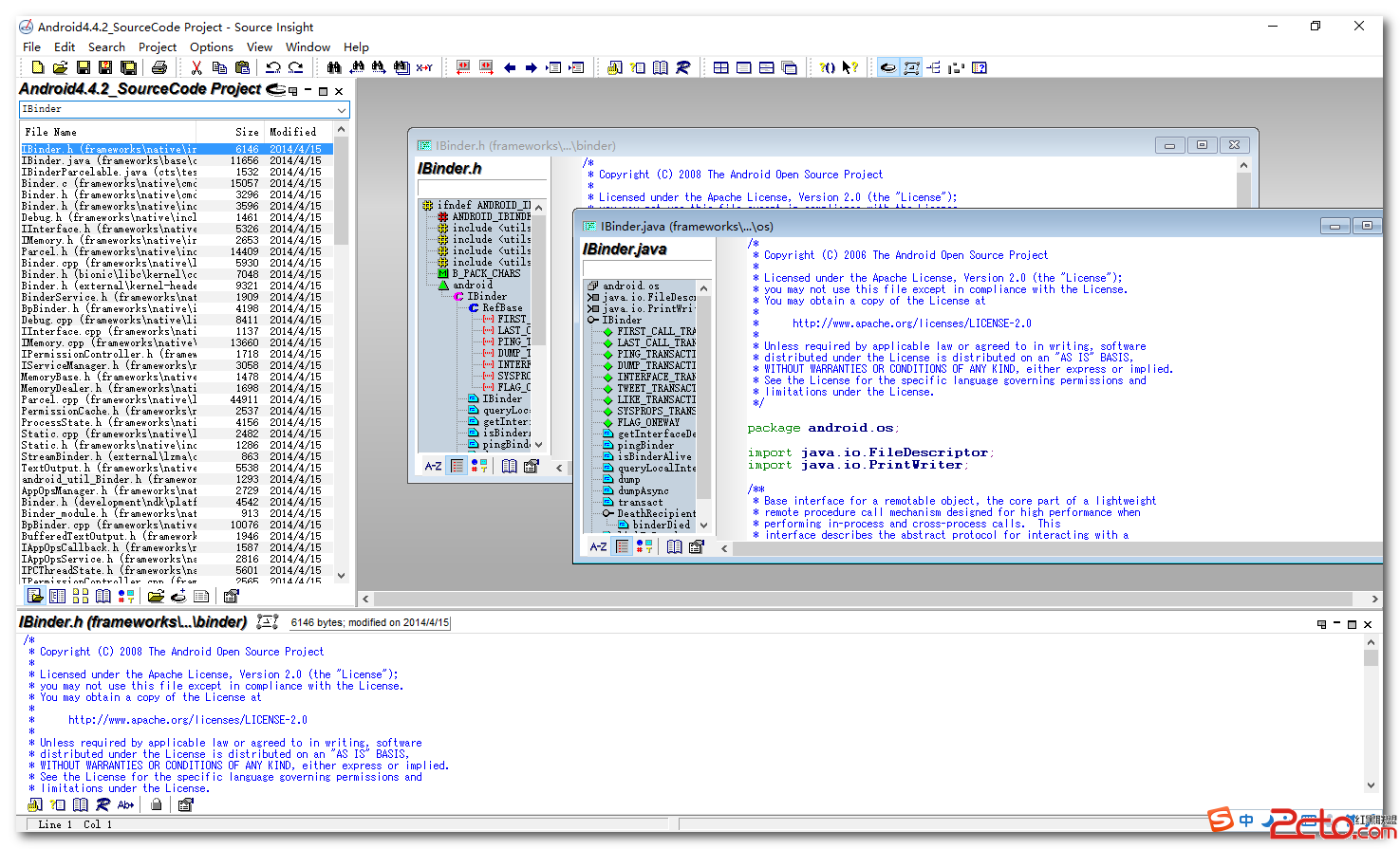Open the Options menu

tap(211, 46)
